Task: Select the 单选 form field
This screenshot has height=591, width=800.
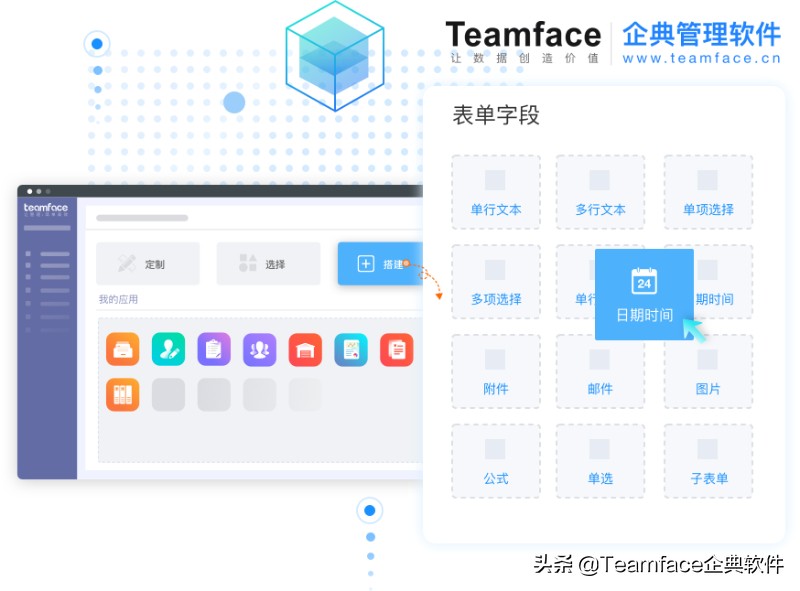Action: coord(600,461)
